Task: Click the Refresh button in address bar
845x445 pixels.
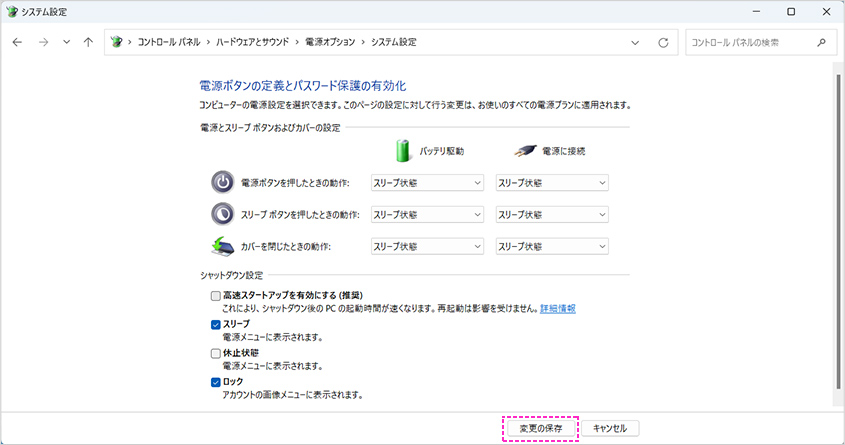Action: click(x=663, y=43)
